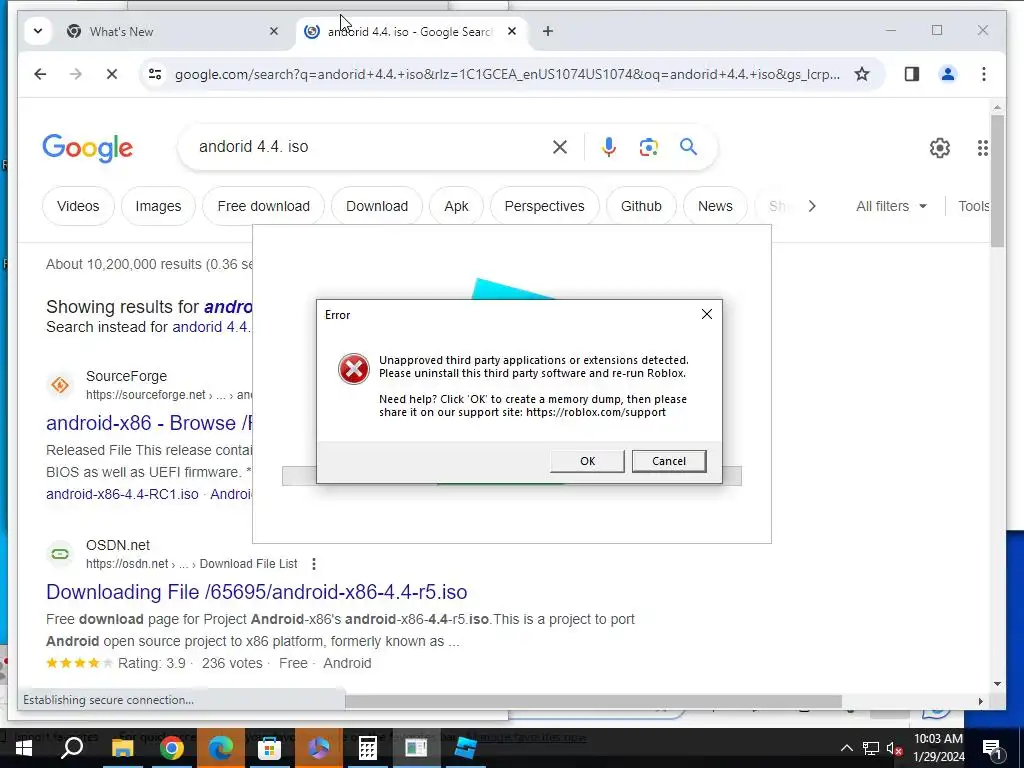Image resolution: width=1024 pixels, height=768 pixels.
Task: Open search Tools
Action: [973, 206]
